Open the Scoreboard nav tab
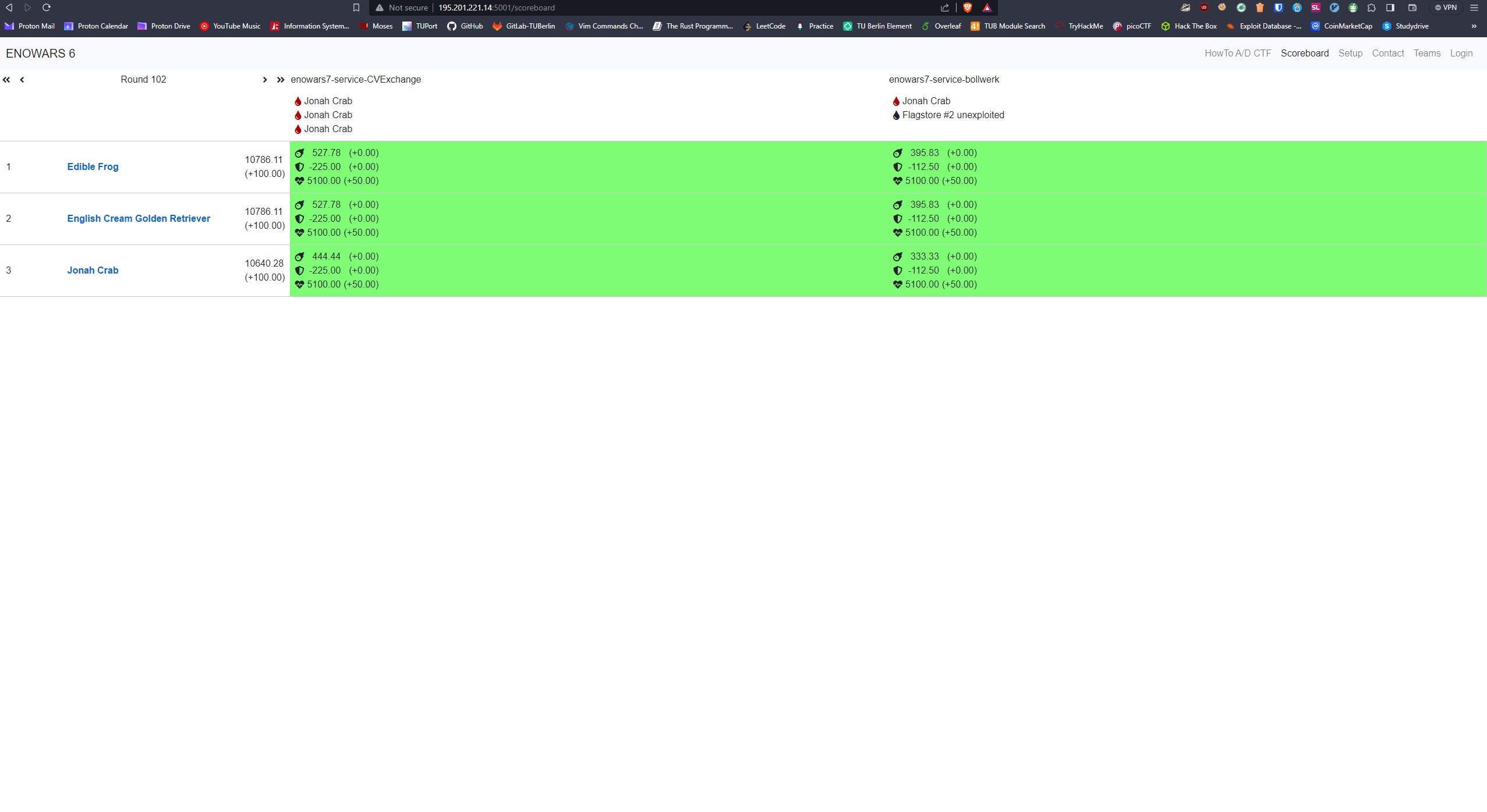Screen dimensions: 1487x812 click(x=1304, y=53)
